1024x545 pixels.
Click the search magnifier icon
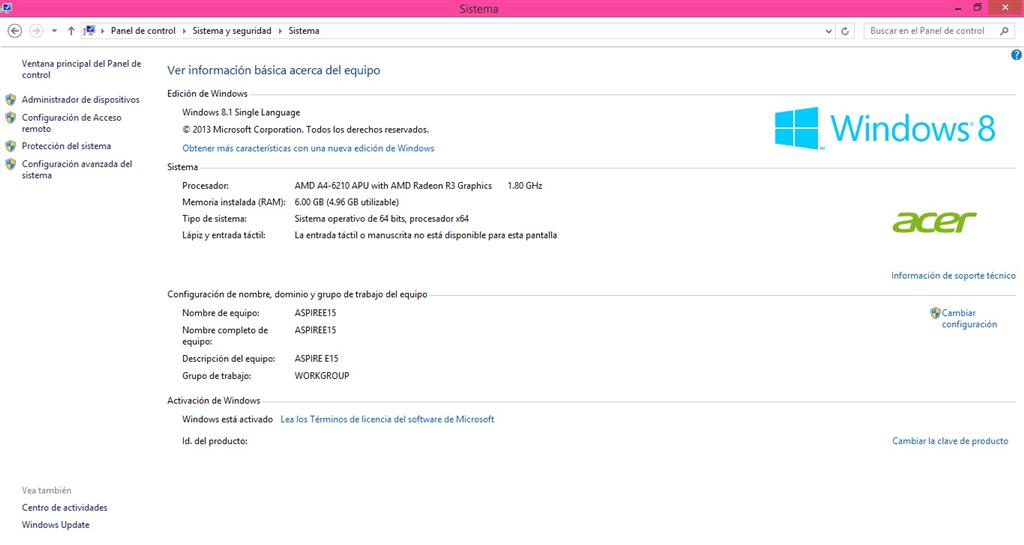tap(1004, 31)
